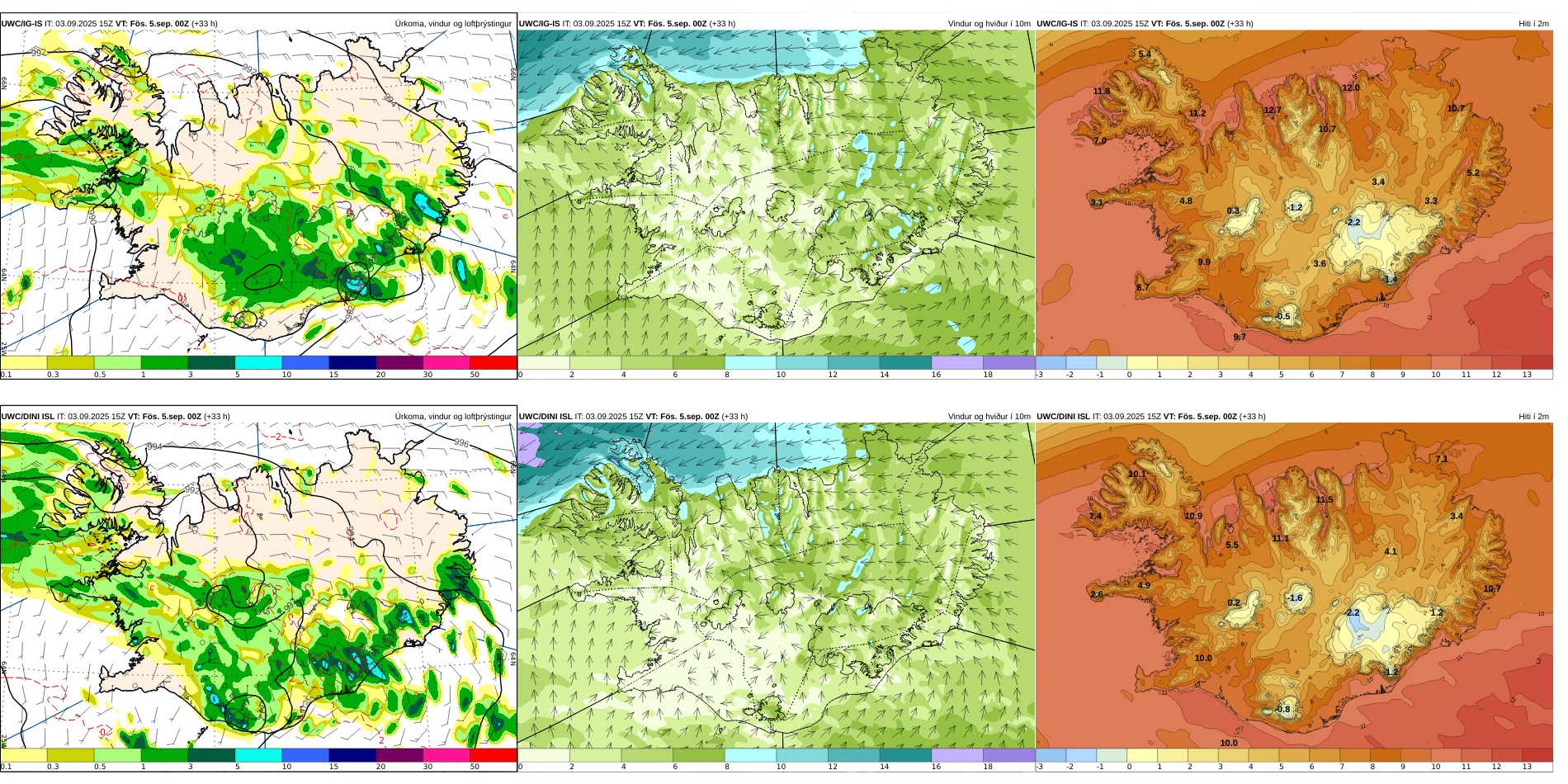The image size is (1568, 784).
Task: Open the UWC/IG-IS 2m temperature map
Action: pyautogui.click(x=1294, y=192)
